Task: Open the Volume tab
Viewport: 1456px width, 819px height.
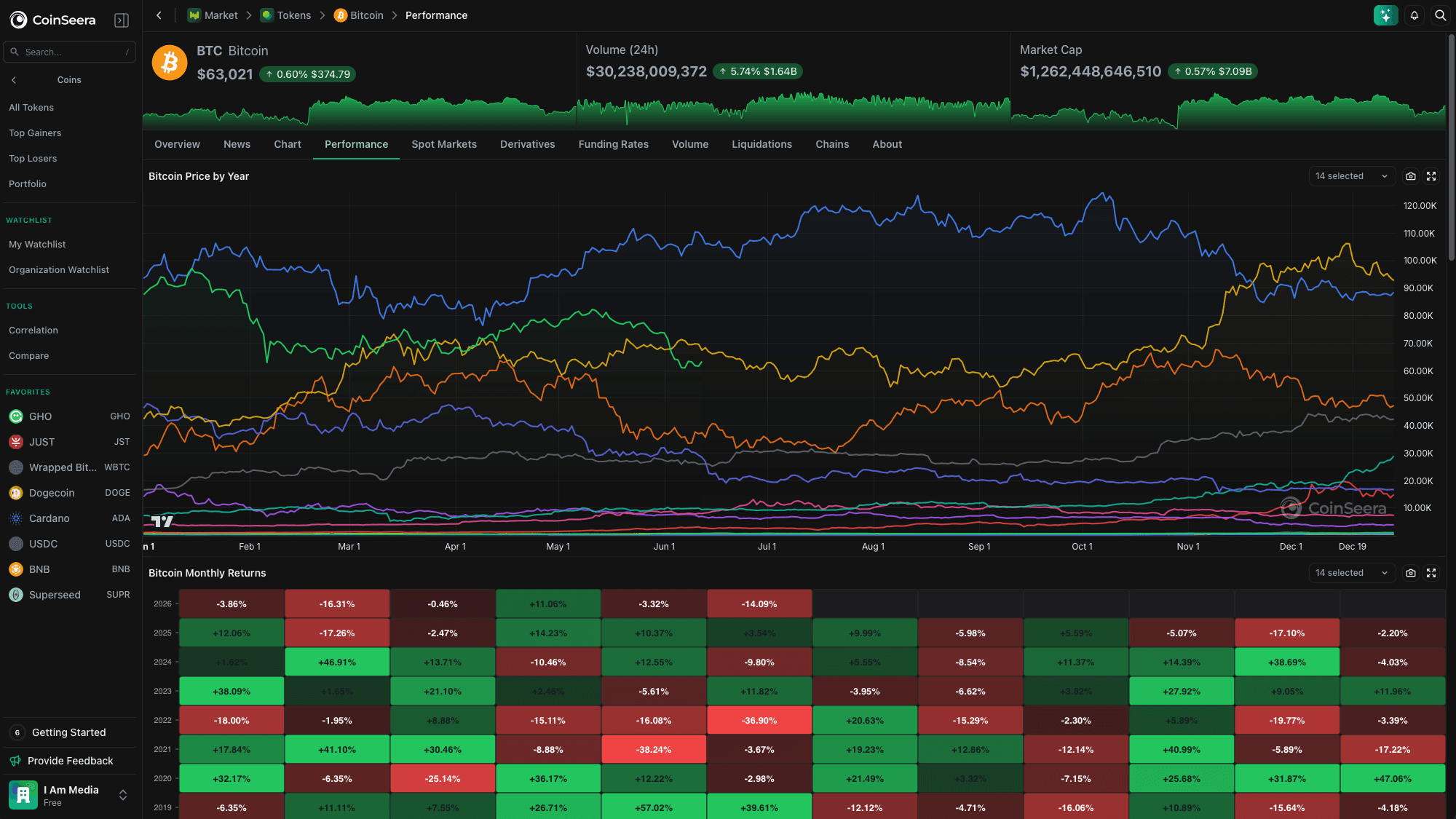Action: [x=690, y=144]
